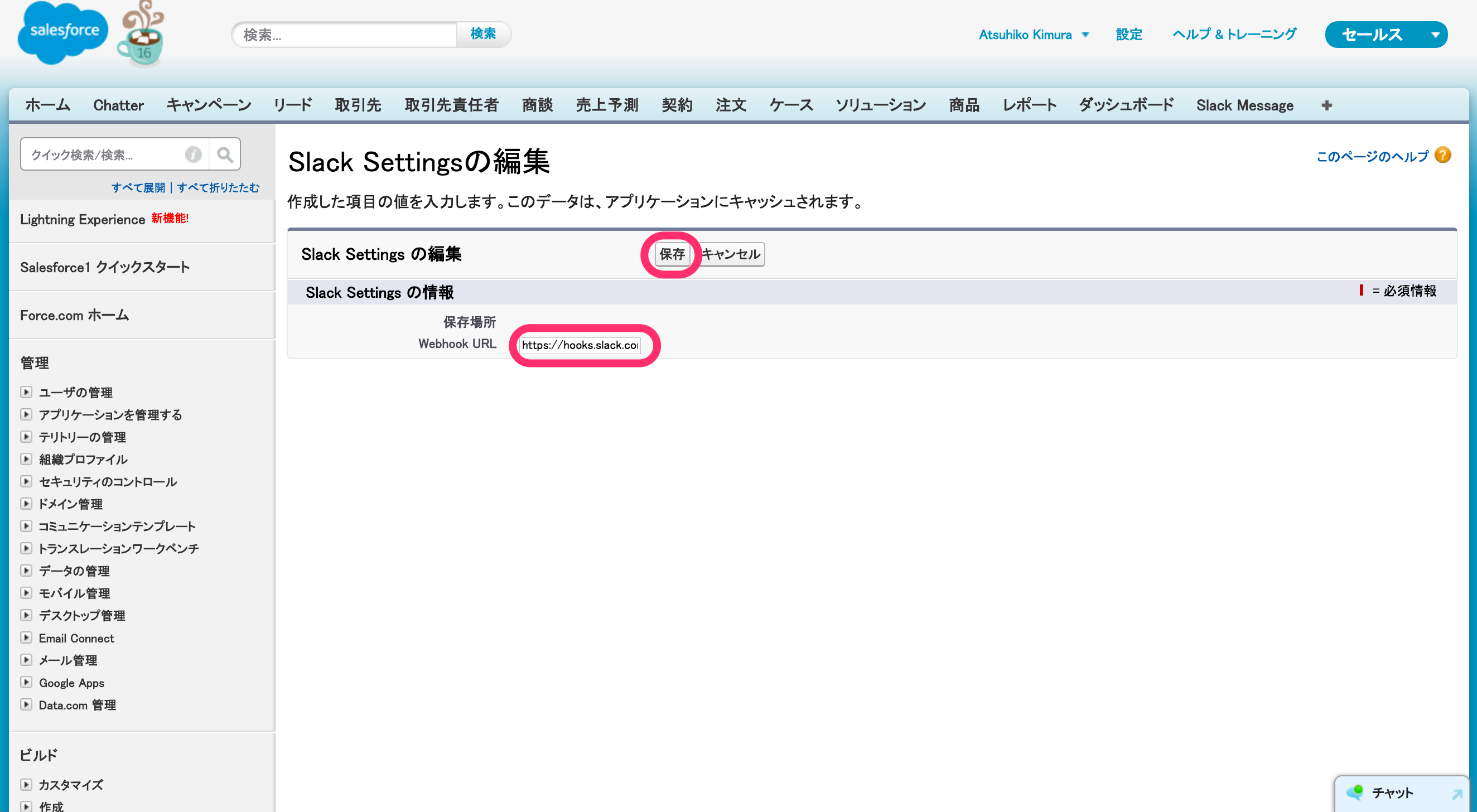Click the 検索 button in header
This screenshot has width=1477, height=812.
click(483, 34)
